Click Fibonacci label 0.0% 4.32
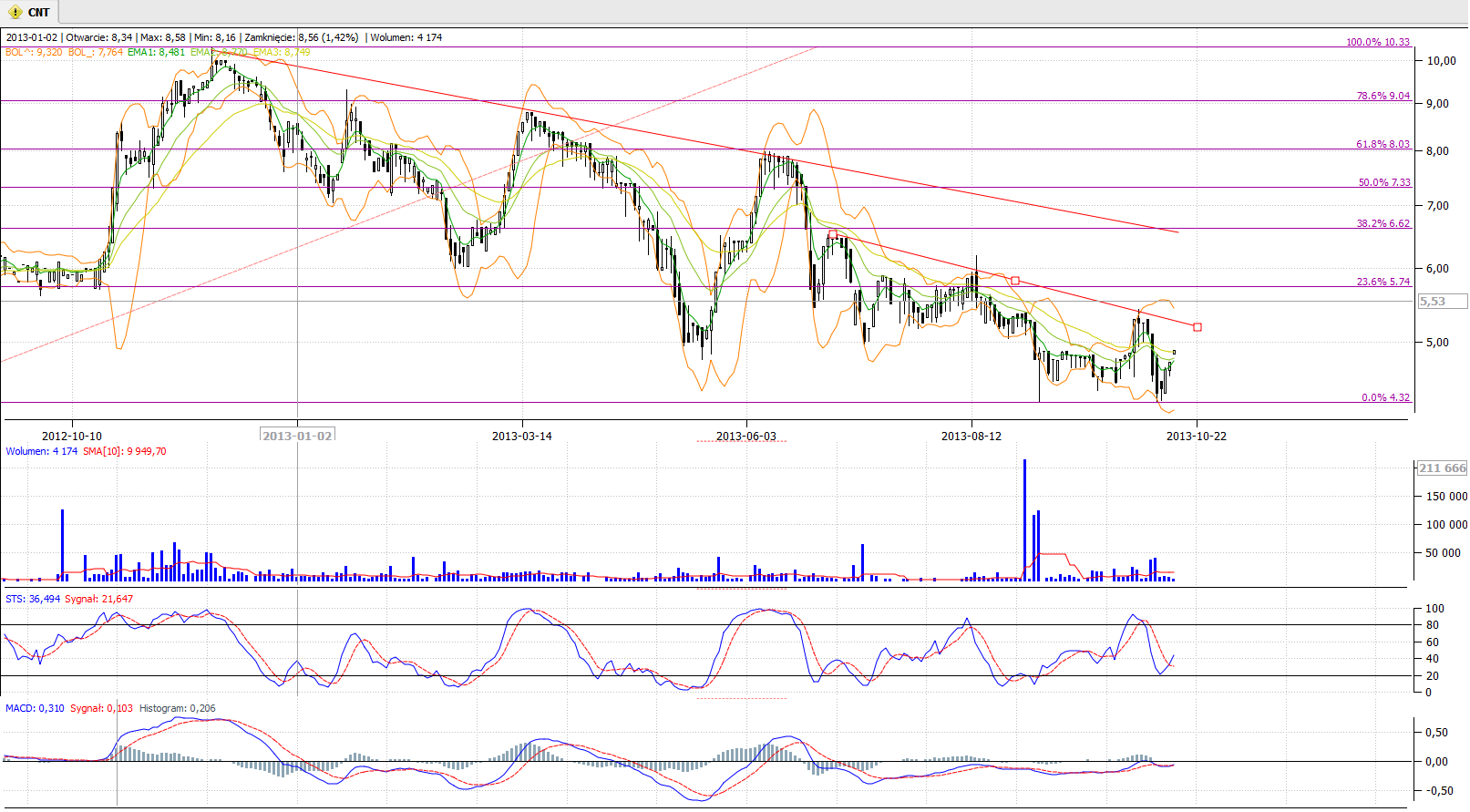Viewport: 1470px width, 812px height. [1385, 397]
